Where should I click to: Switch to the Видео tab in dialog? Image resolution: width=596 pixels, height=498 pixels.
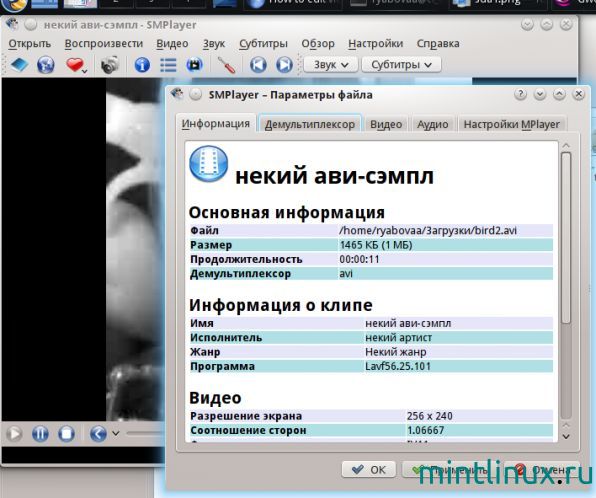[x=386, y=124]
